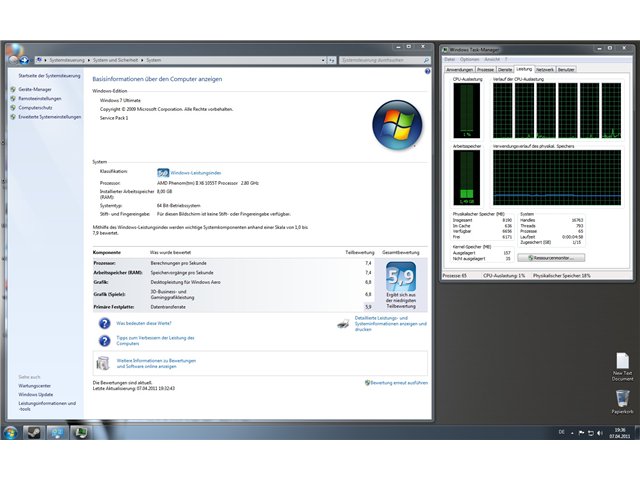
Task: Switch to the Netzwerk tab
Action: pos(545,70)
